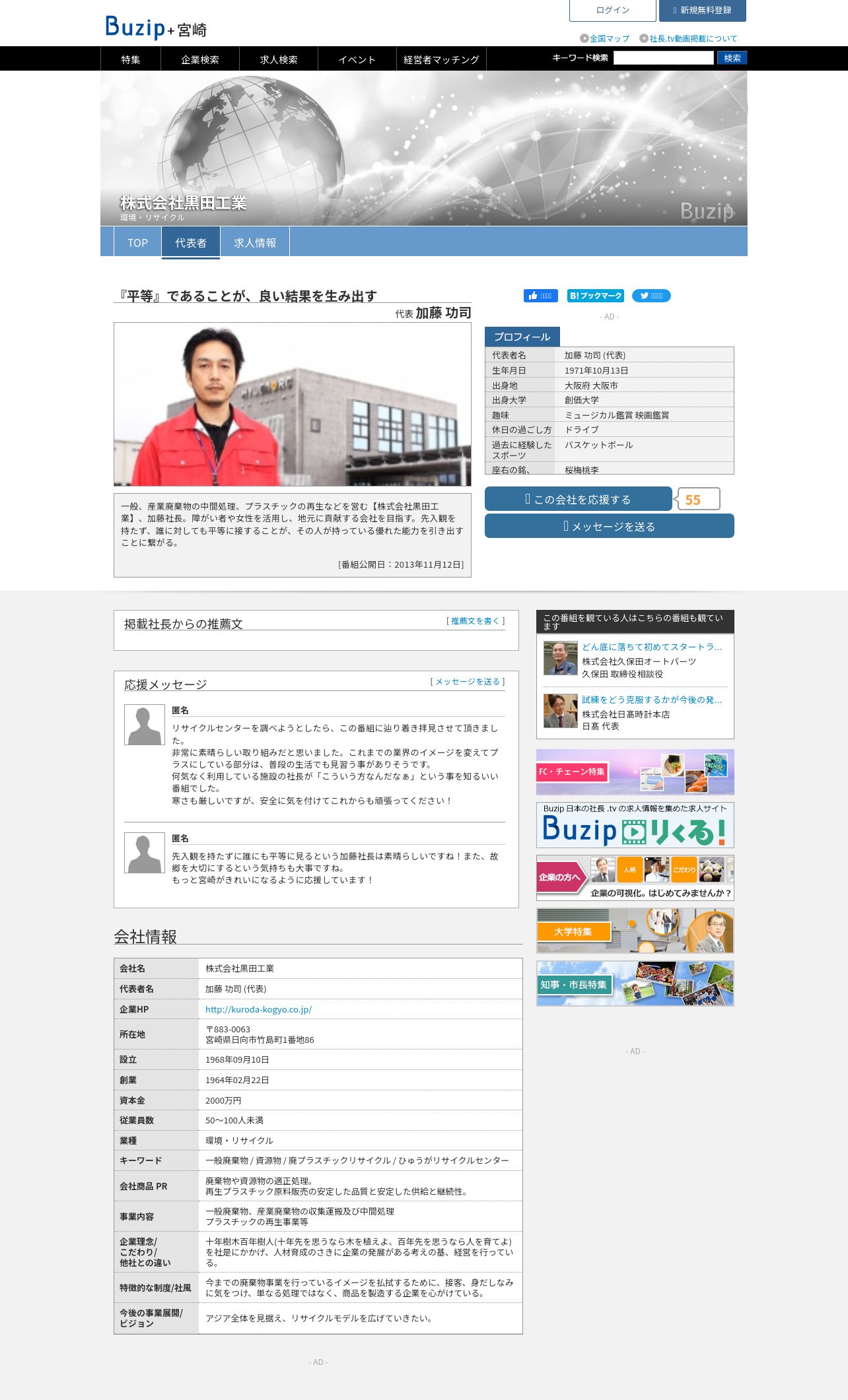This screenshot has height=1400, width=848.
Task: Click address 宮崎県日向市竹島町1番地86
Action: [260, 1040]
